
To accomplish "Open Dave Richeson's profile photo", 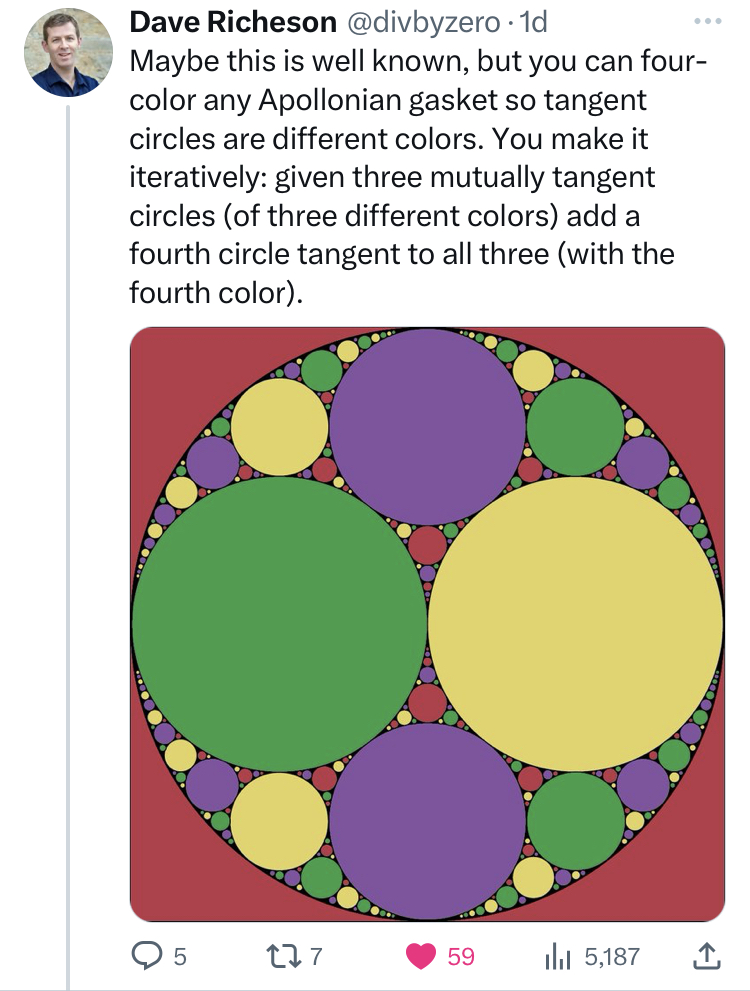I will tap(67, 51).
